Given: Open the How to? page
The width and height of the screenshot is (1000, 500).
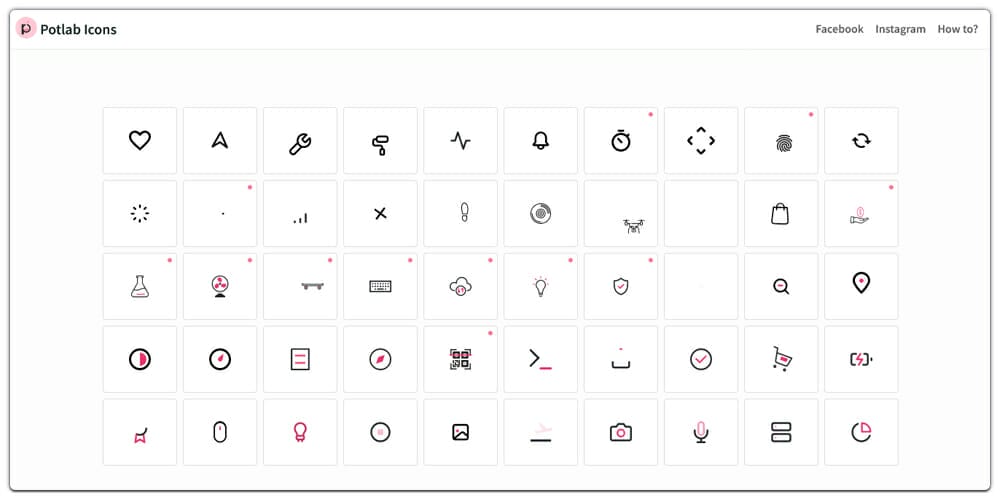Looking at the screenshot, I should (957, 29).
